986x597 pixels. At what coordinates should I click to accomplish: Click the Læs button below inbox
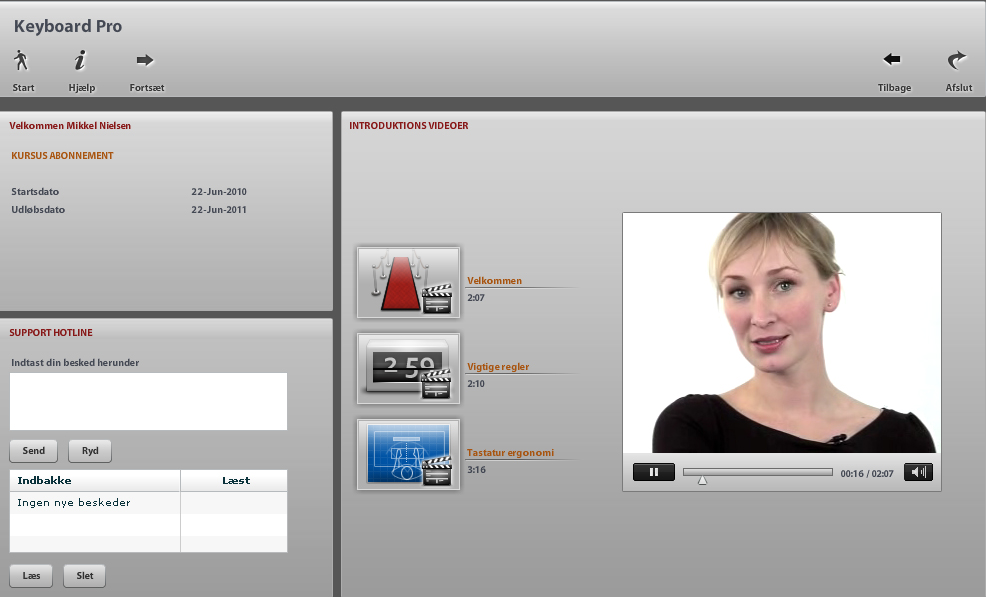[x=31, y=576]
